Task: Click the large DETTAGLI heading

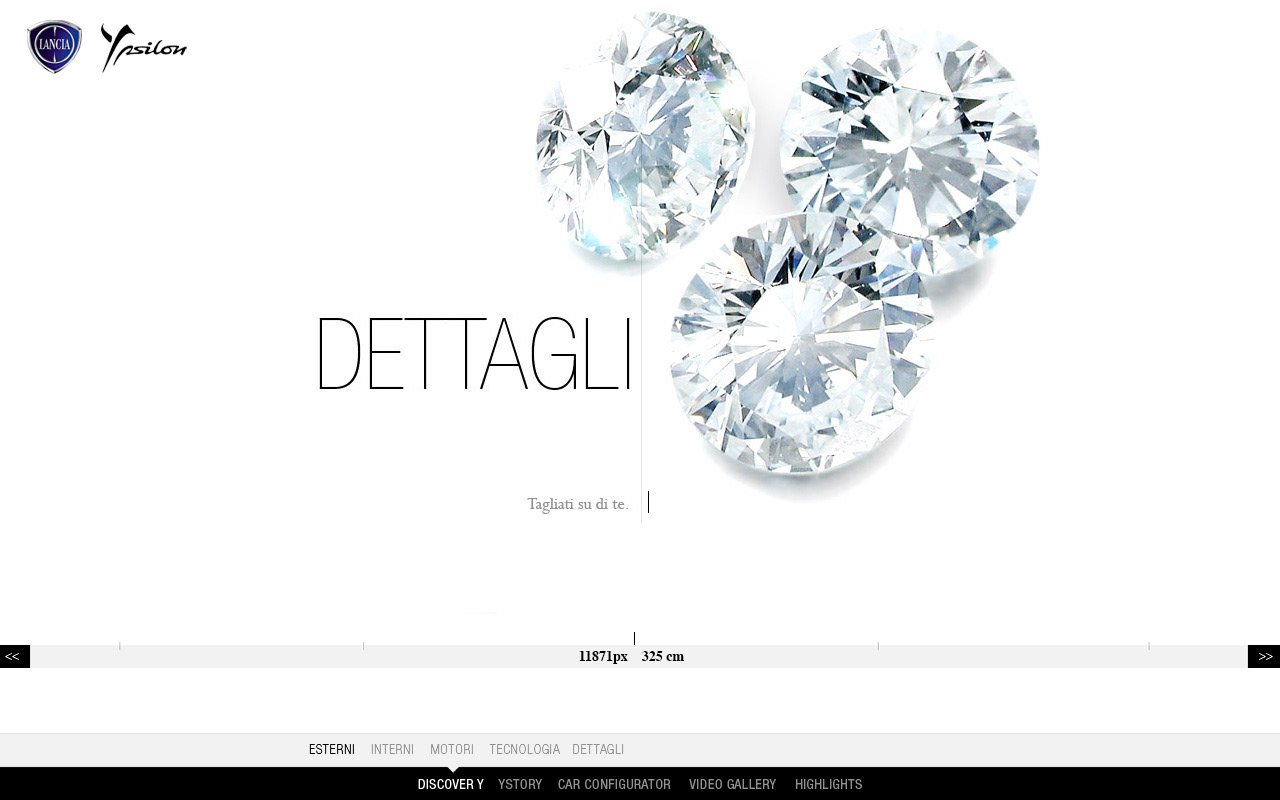Action: (x=474, y=355)
